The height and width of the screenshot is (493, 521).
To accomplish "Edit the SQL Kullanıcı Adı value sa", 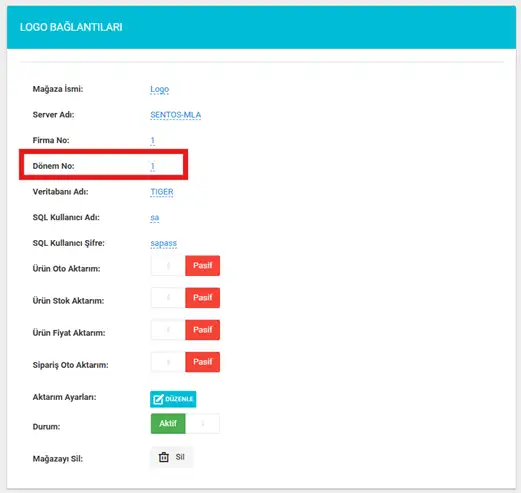I will click(x=154, y=218).
